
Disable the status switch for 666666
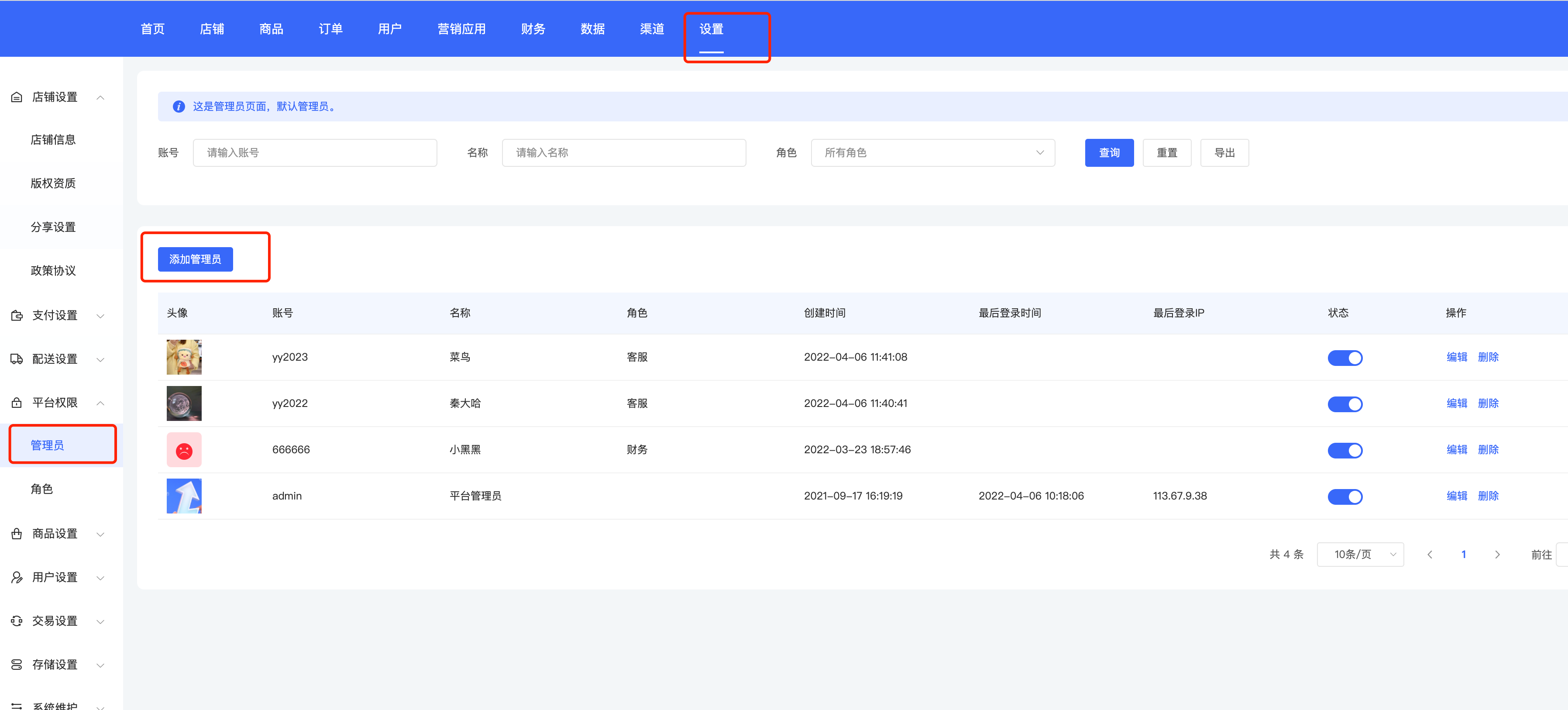point(1344,450)
